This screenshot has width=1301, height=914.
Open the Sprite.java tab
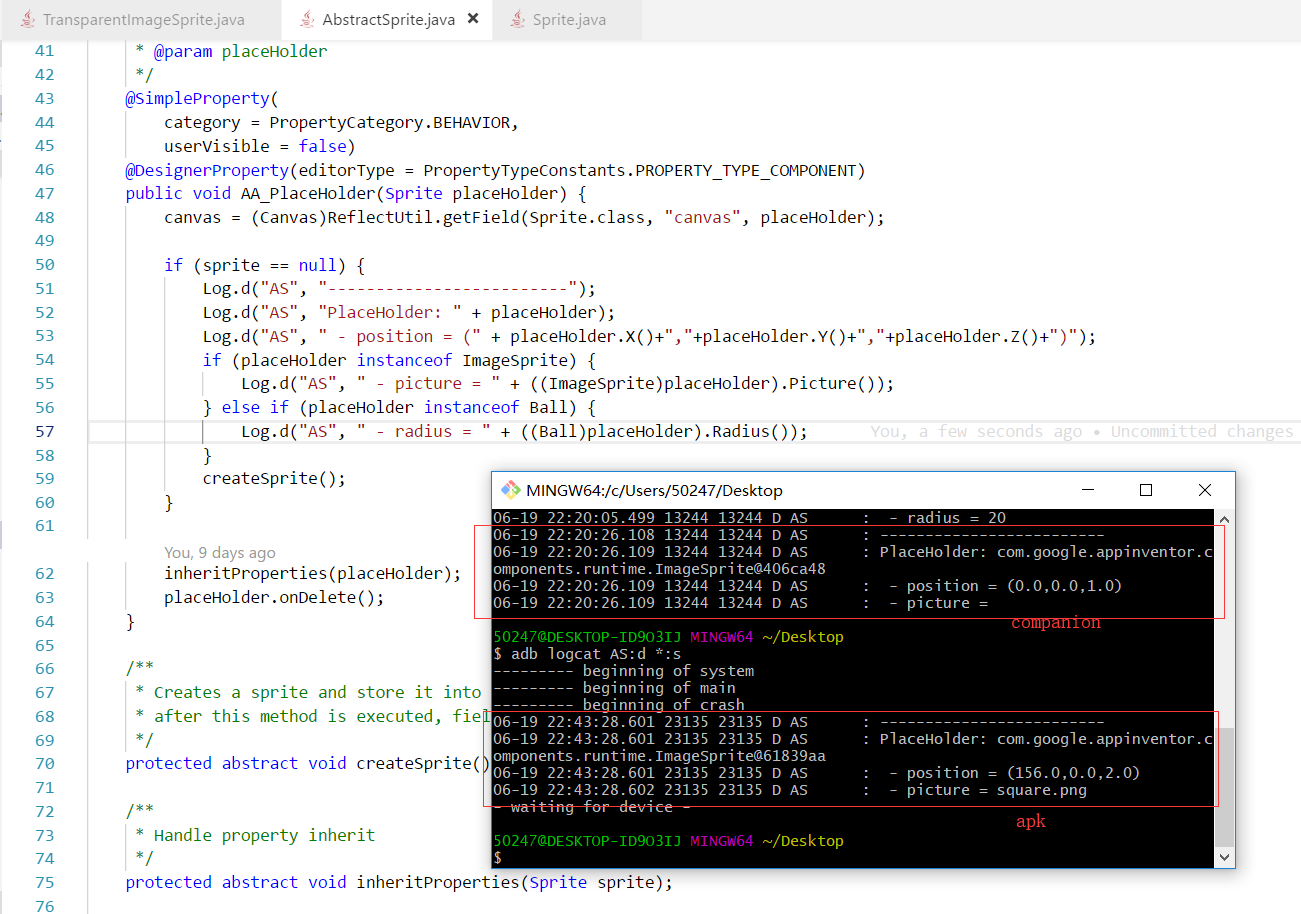coord(566,19)
